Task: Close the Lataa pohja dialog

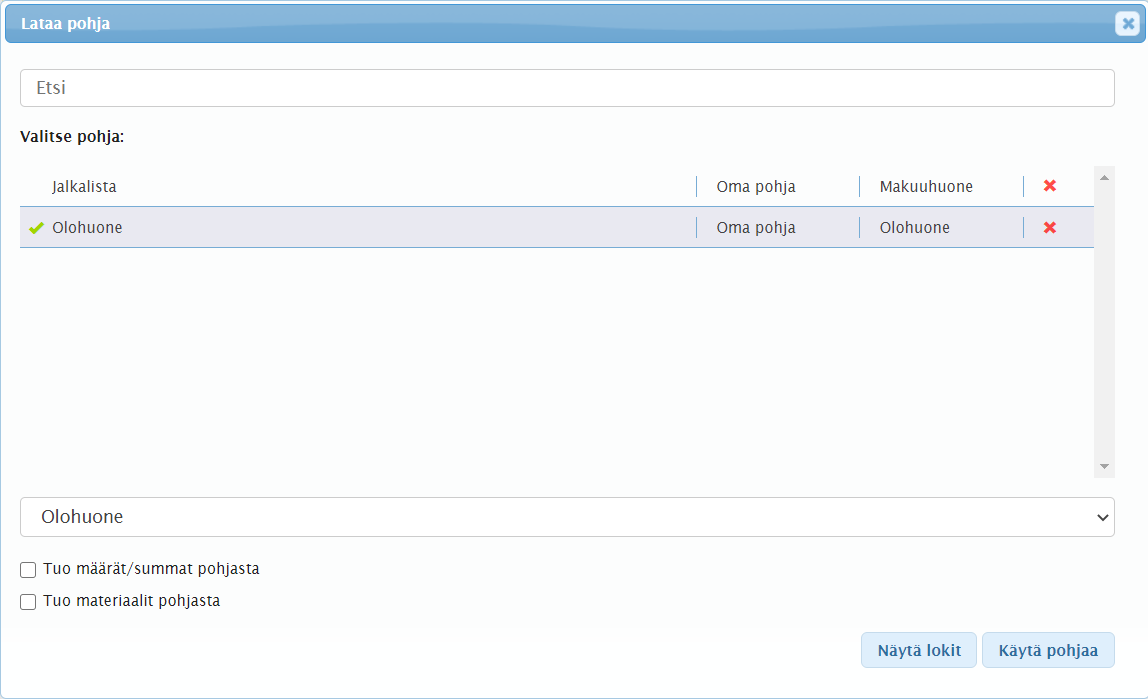Action: click(1128, 24)
